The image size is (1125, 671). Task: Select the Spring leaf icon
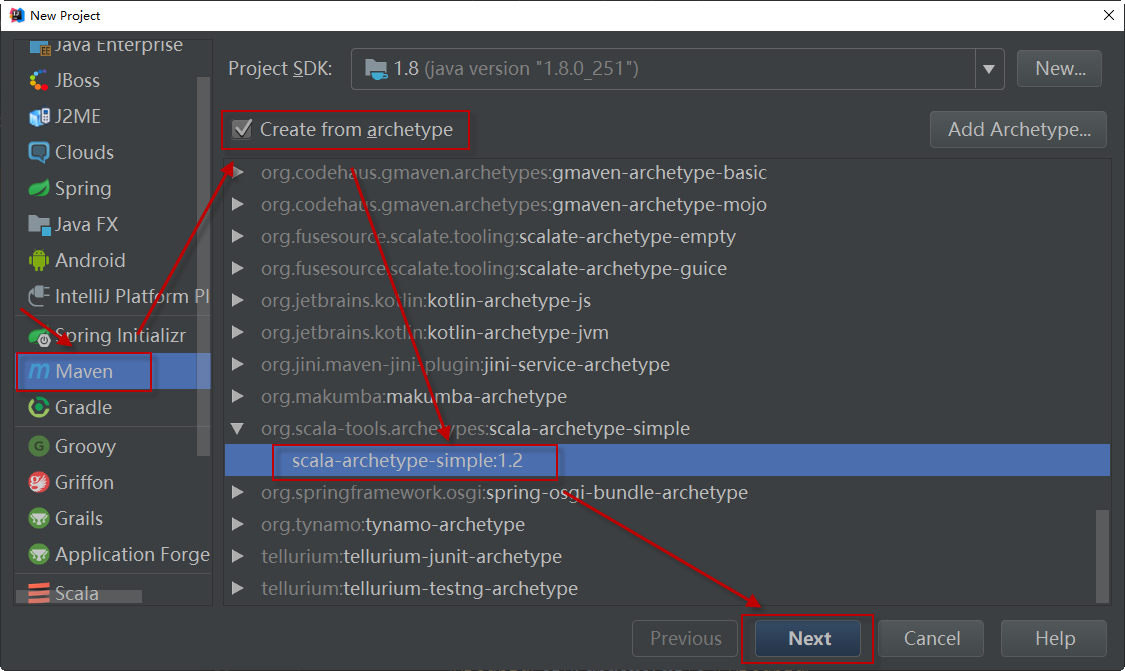click(39, 189)
